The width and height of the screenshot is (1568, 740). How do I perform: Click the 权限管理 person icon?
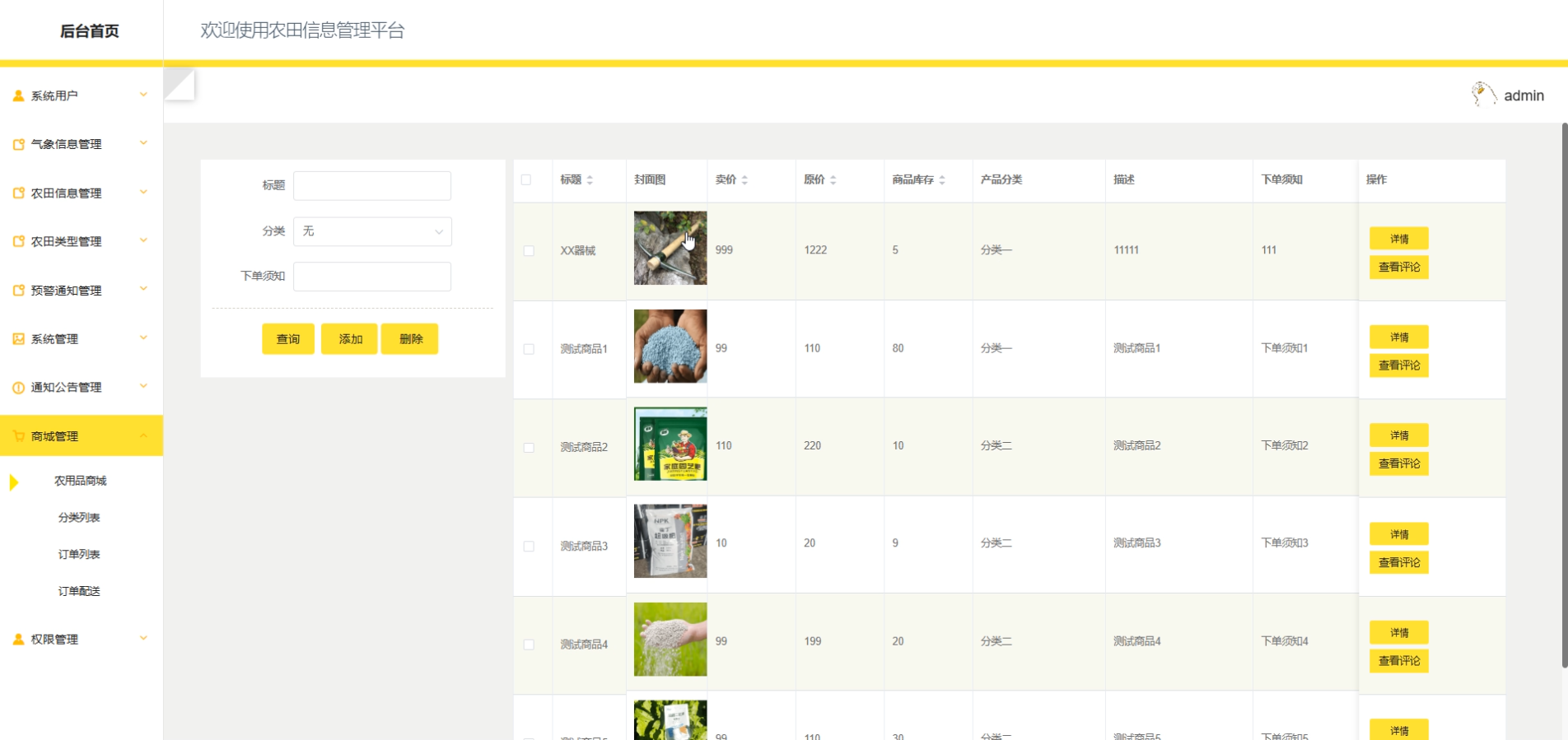18,639
